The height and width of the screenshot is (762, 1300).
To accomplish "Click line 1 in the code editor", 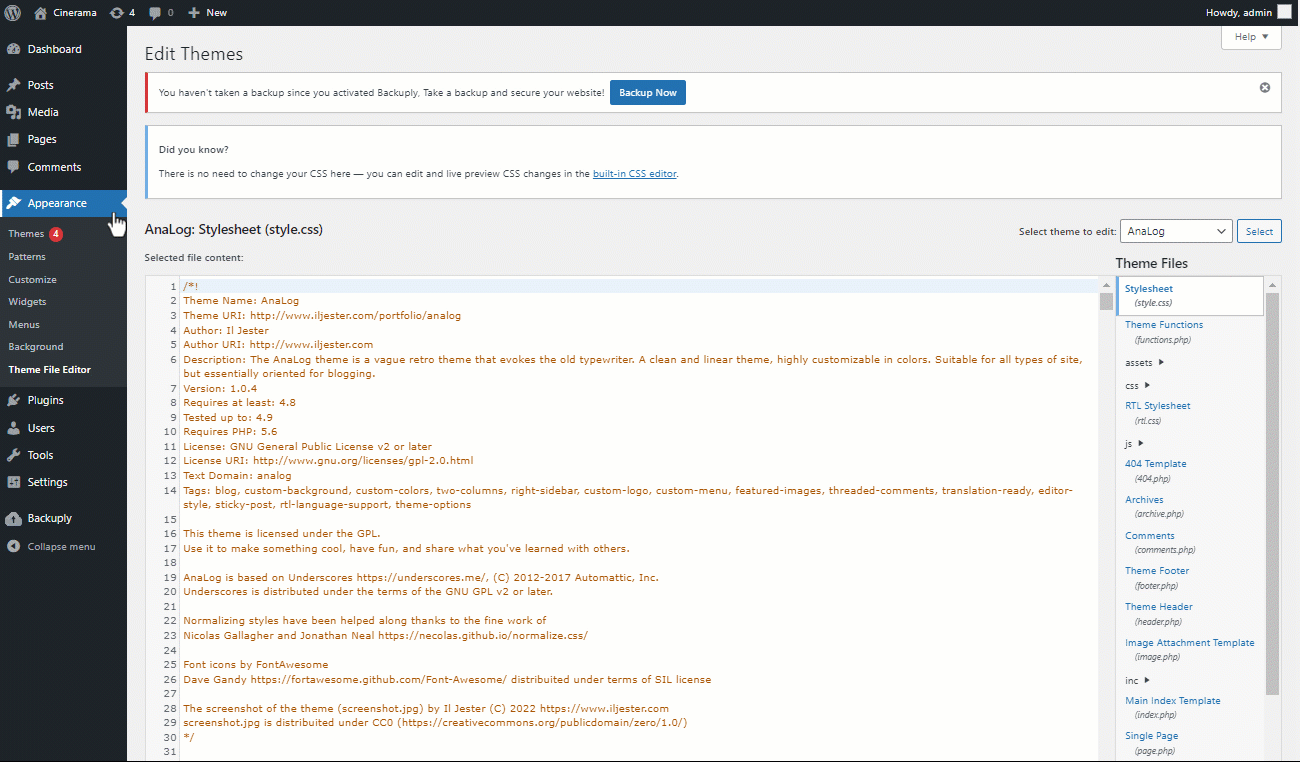I will coord(640,286).
